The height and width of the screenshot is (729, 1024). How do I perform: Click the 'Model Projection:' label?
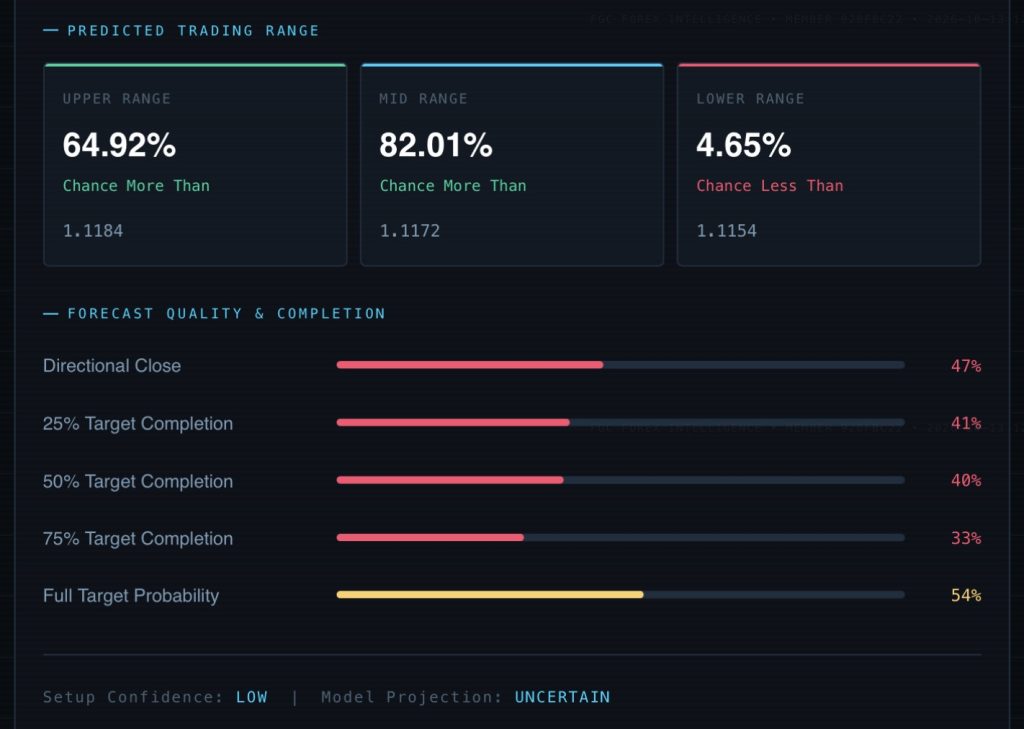coord(411,697)
